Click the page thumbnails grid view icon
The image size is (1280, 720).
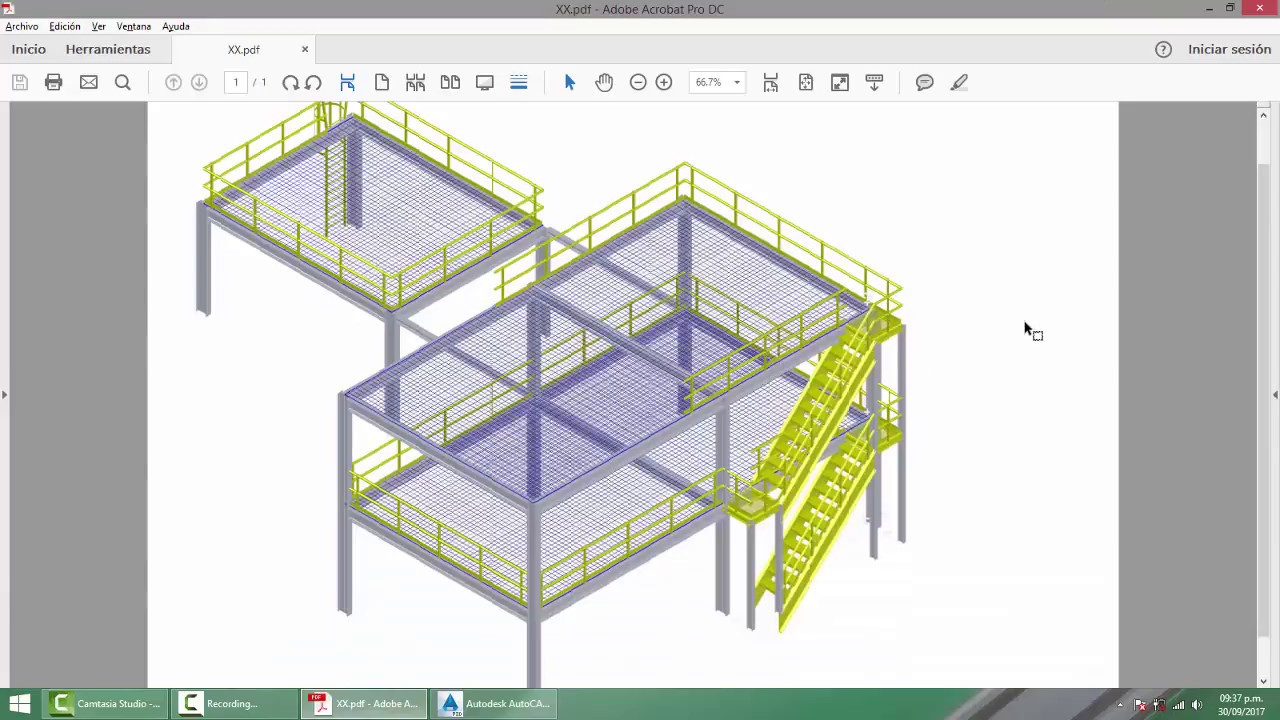pyautogui.click(x=416, y=83)
